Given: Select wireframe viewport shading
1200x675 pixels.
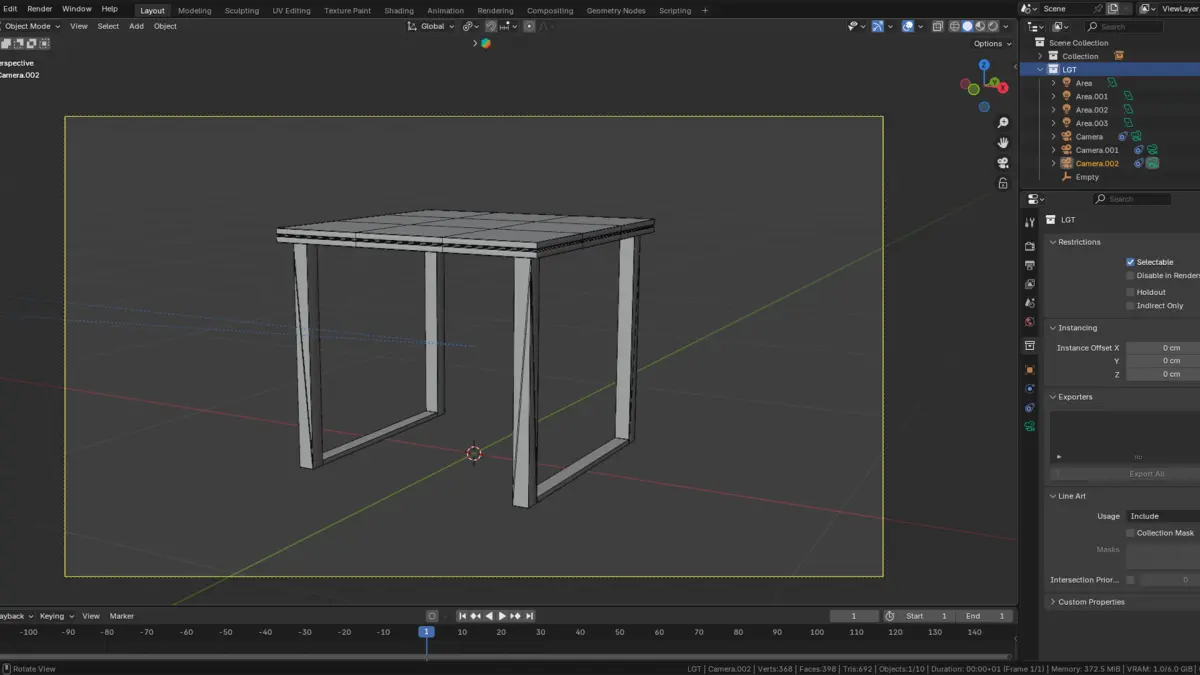Looking at the screenshot, I should 955,26.
